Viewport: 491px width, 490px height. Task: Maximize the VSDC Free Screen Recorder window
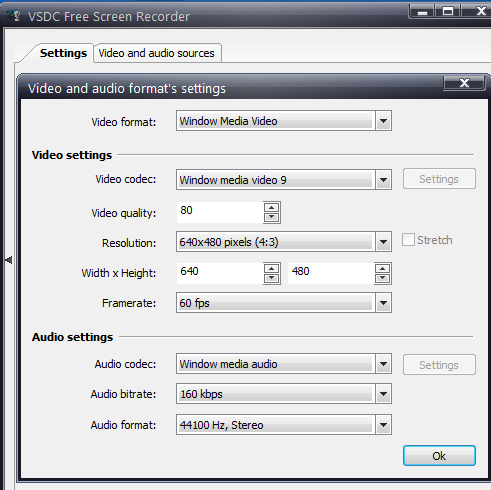point(447,11)
